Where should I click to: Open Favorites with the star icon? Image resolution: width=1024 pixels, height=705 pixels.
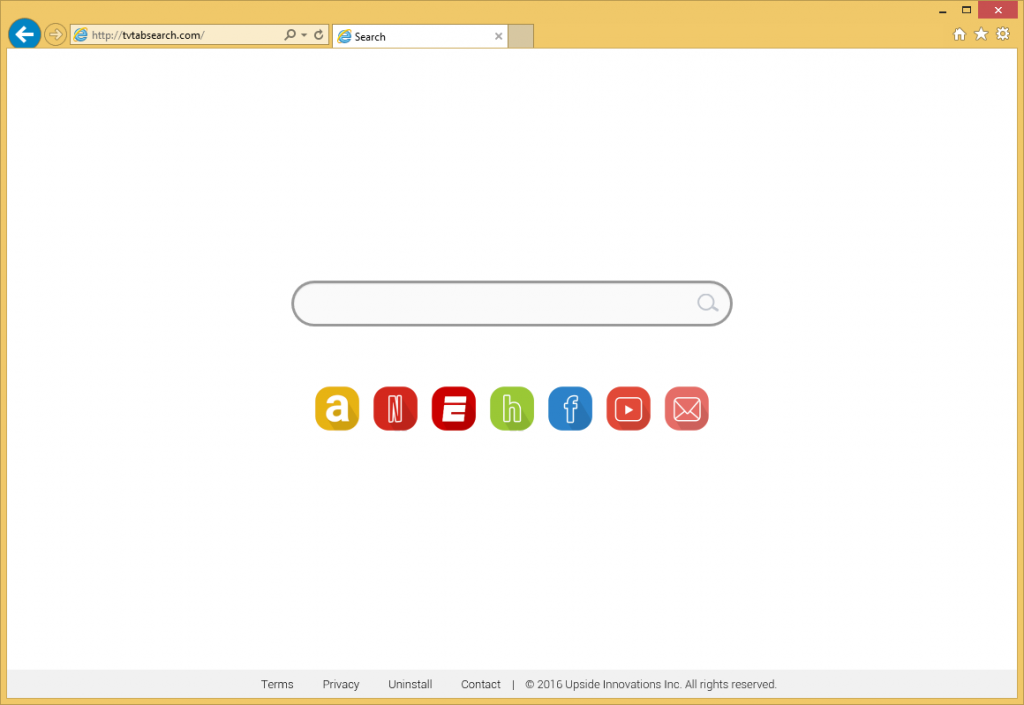coord(981,34)
